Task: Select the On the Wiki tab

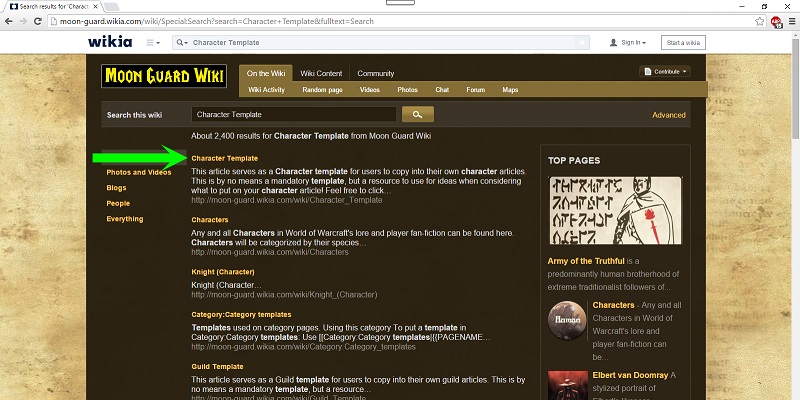Action: click(266, 73)
